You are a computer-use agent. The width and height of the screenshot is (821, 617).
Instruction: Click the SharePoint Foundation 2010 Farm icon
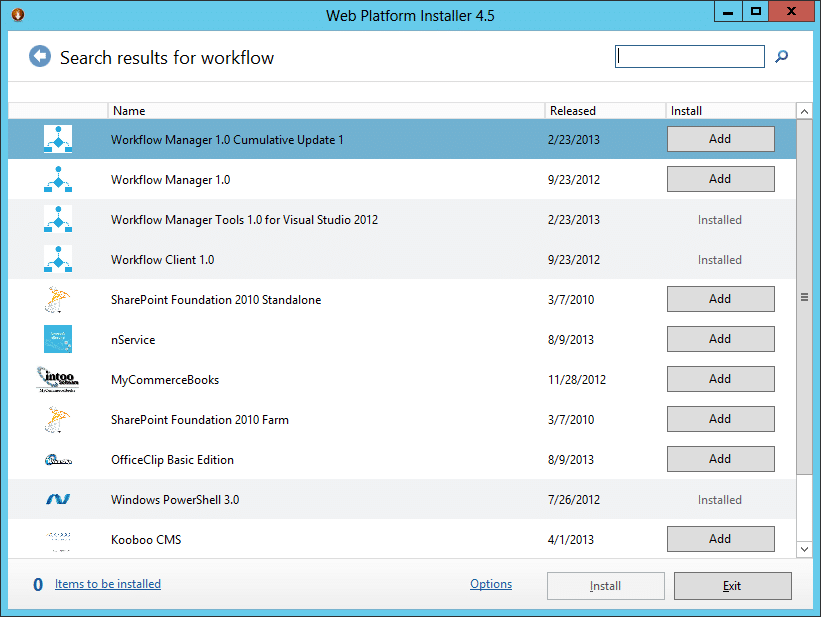pyautogui.click(x=58, y=420)
